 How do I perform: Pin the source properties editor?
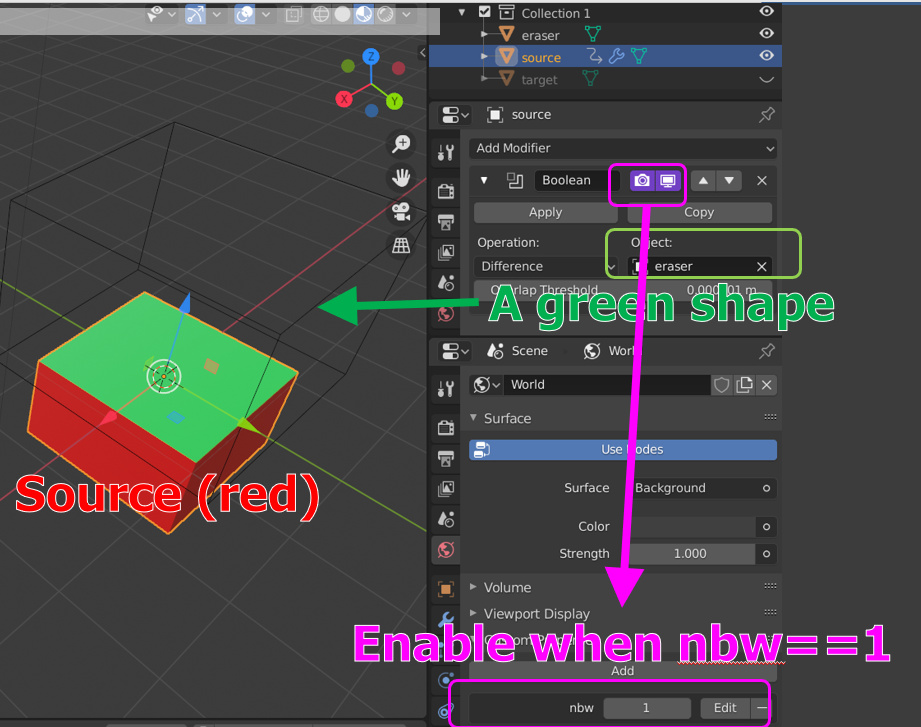click(x=767, y=115)
